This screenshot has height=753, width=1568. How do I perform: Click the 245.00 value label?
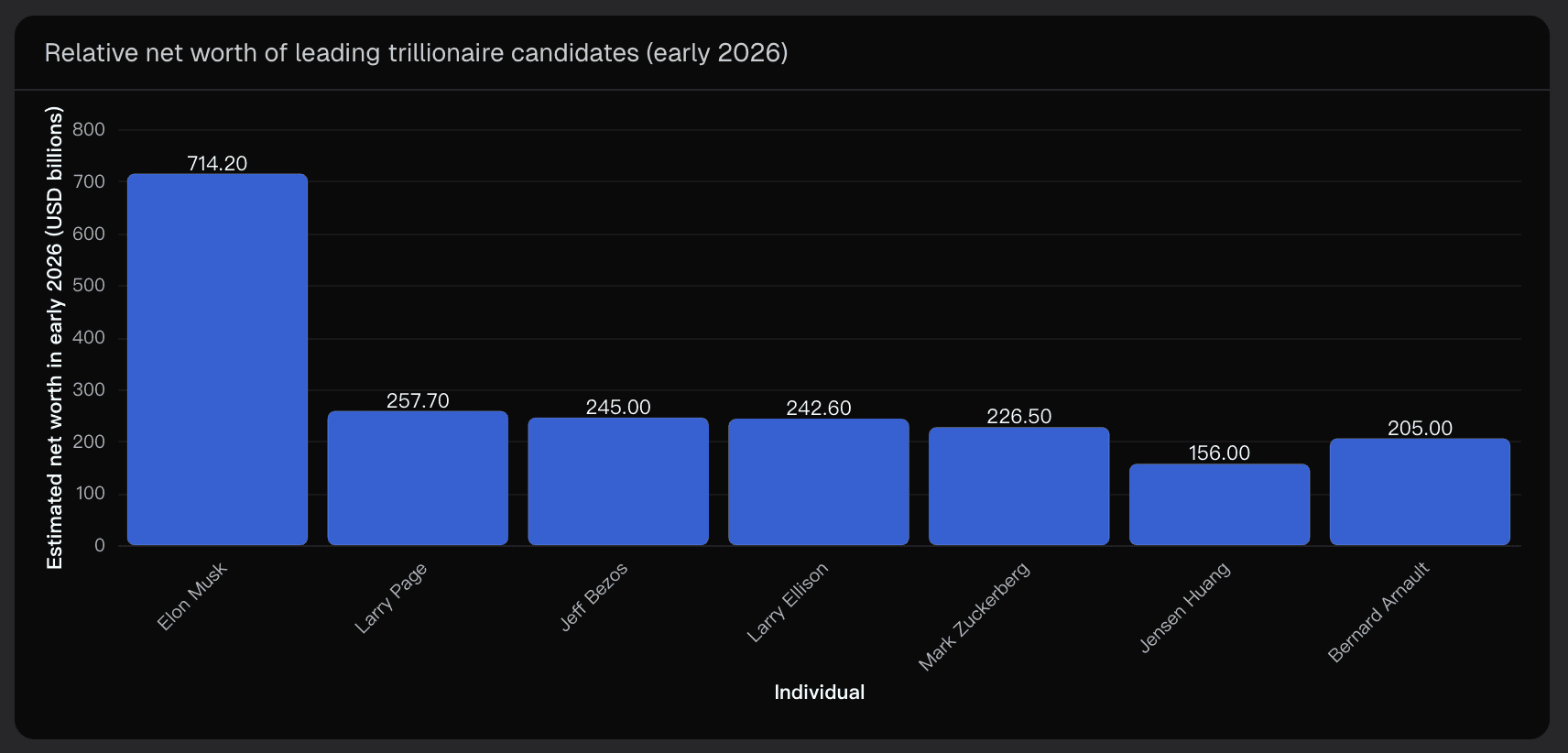pyautogui.click(x=618, y=407)
